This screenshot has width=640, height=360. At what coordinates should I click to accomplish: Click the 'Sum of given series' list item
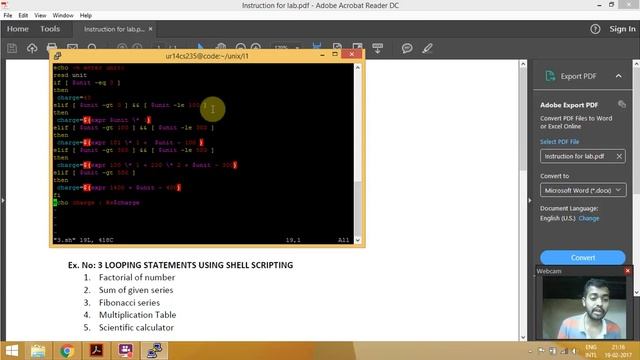tap(136, 290)
